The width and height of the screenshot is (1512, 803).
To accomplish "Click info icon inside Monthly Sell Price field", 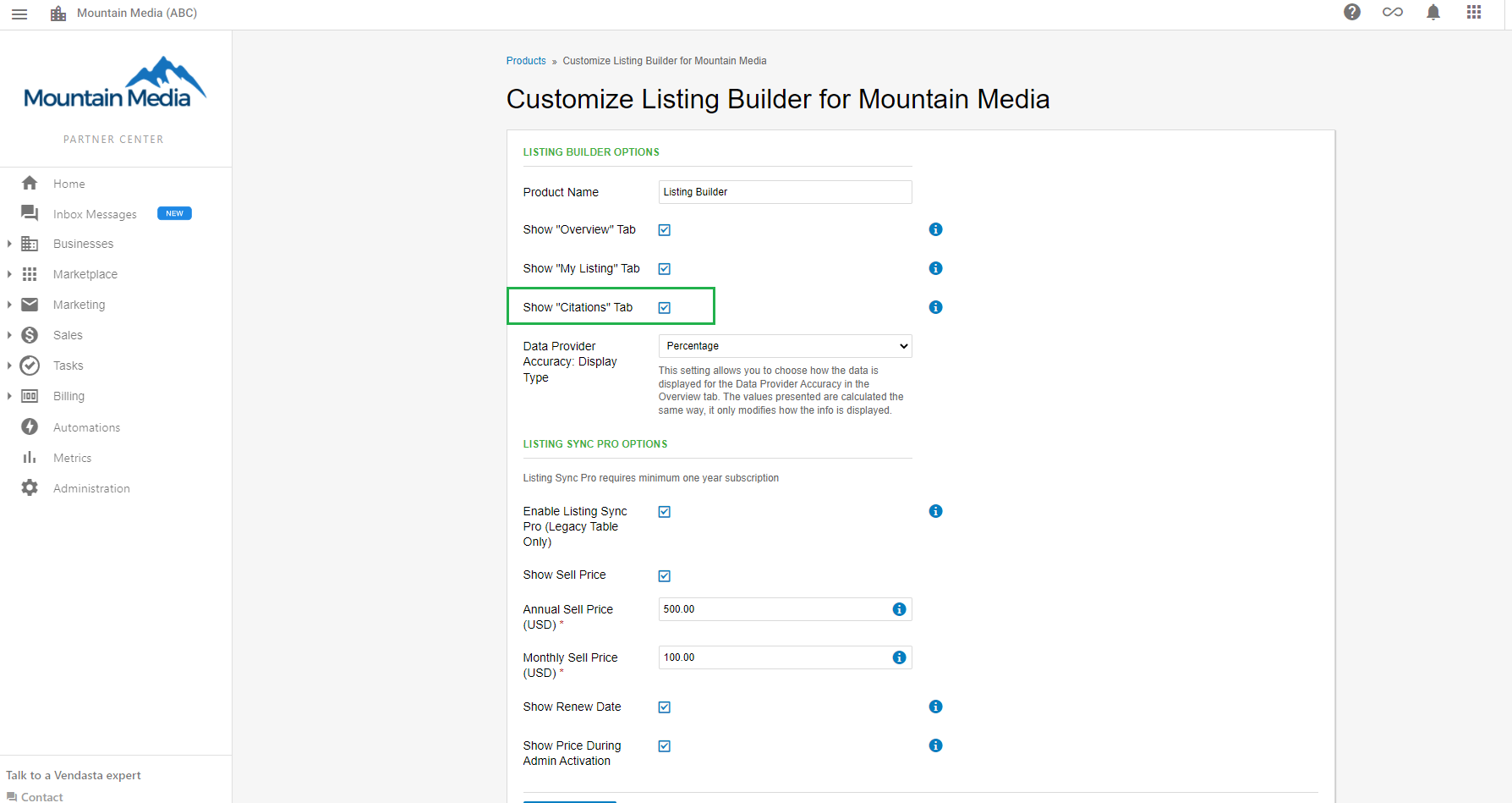I will click(899, 657).
